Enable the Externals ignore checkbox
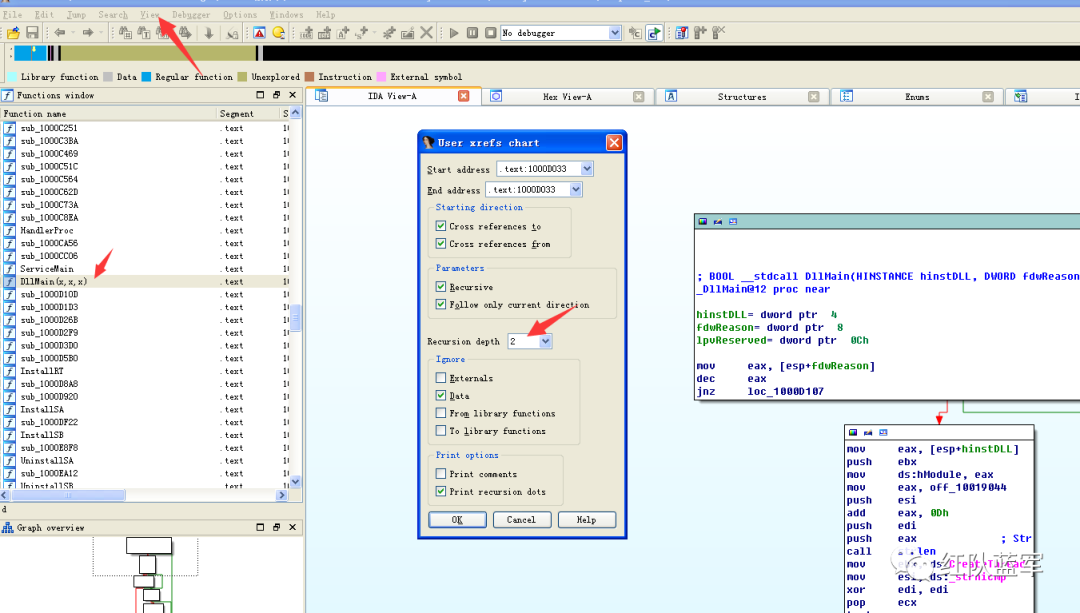Screen dimensions: 1080x613 pyautogui.click(x=441, y=378)
